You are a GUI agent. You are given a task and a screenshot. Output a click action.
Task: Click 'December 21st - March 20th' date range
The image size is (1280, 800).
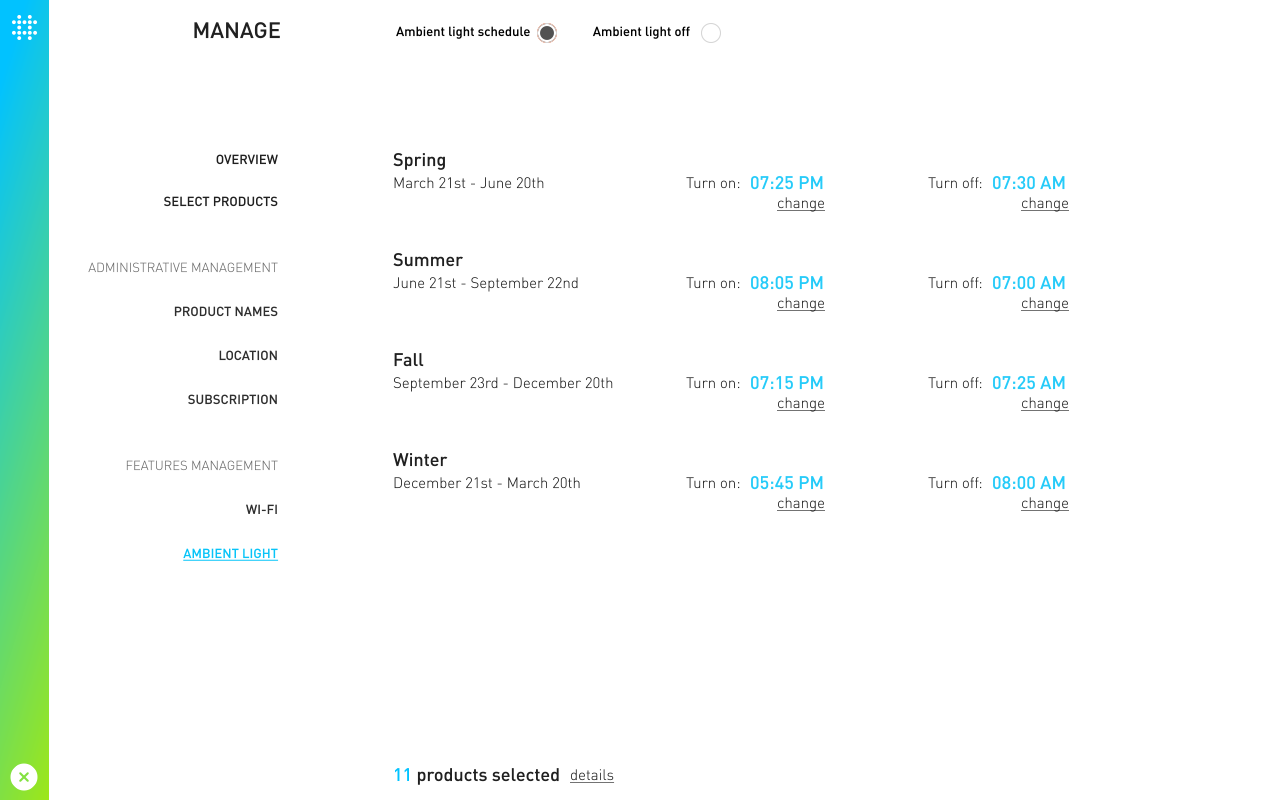point(487,483)
